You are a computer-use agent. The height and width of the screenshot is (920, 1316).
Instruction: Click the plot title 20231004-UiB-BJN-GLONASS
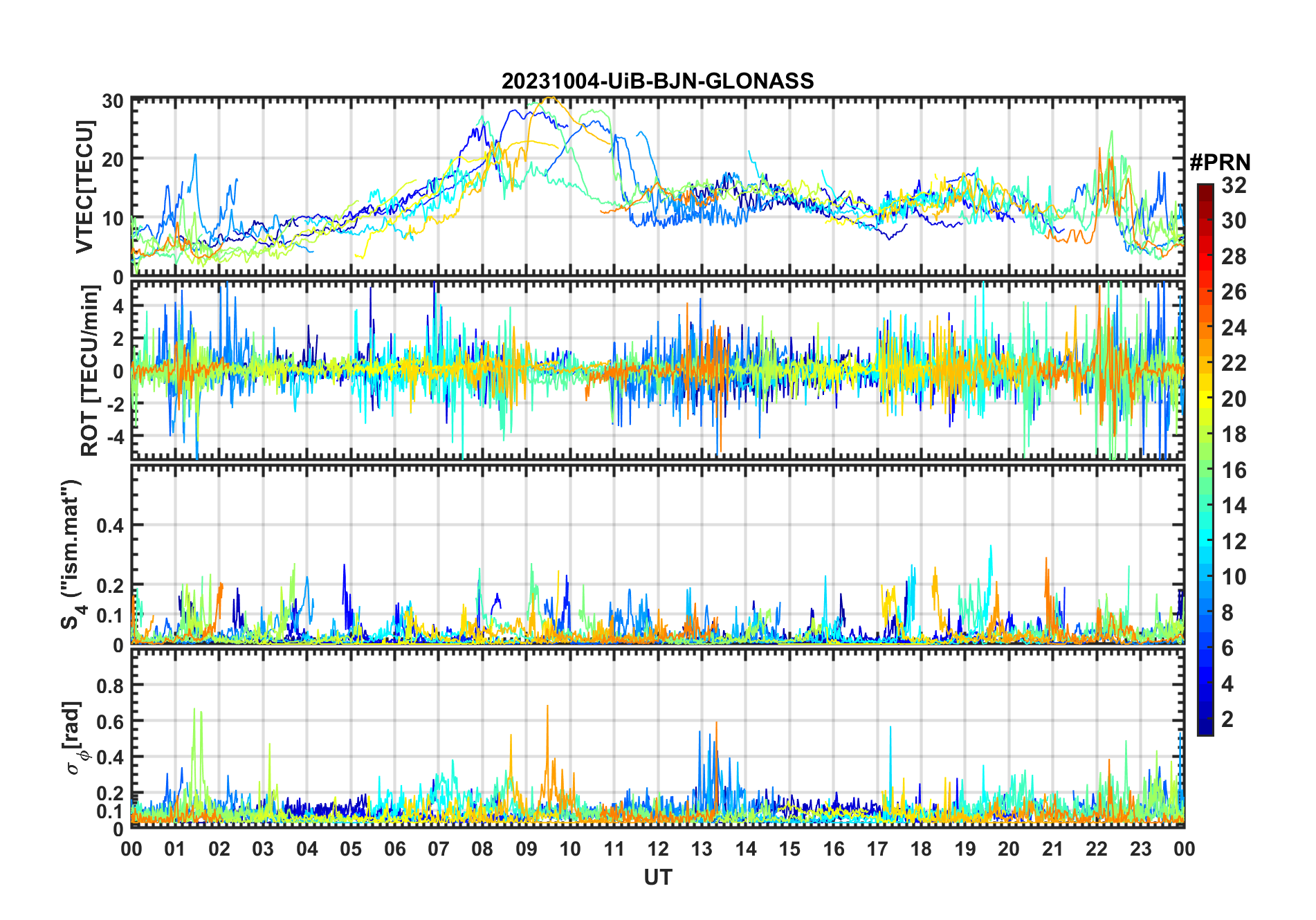click(x=657, y=82)
